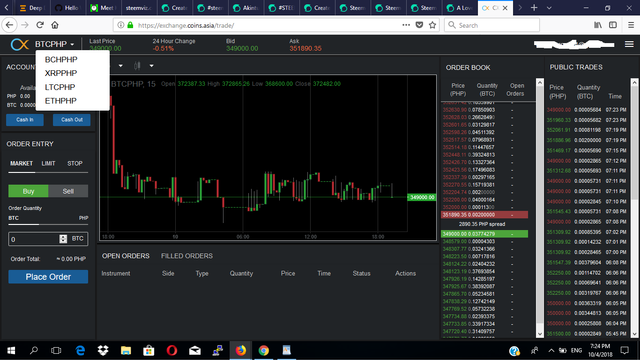The width and height of the screenshot is (640, 361).
Task: Toggle the Firefox sidebar icon
Action: point(613,25)
